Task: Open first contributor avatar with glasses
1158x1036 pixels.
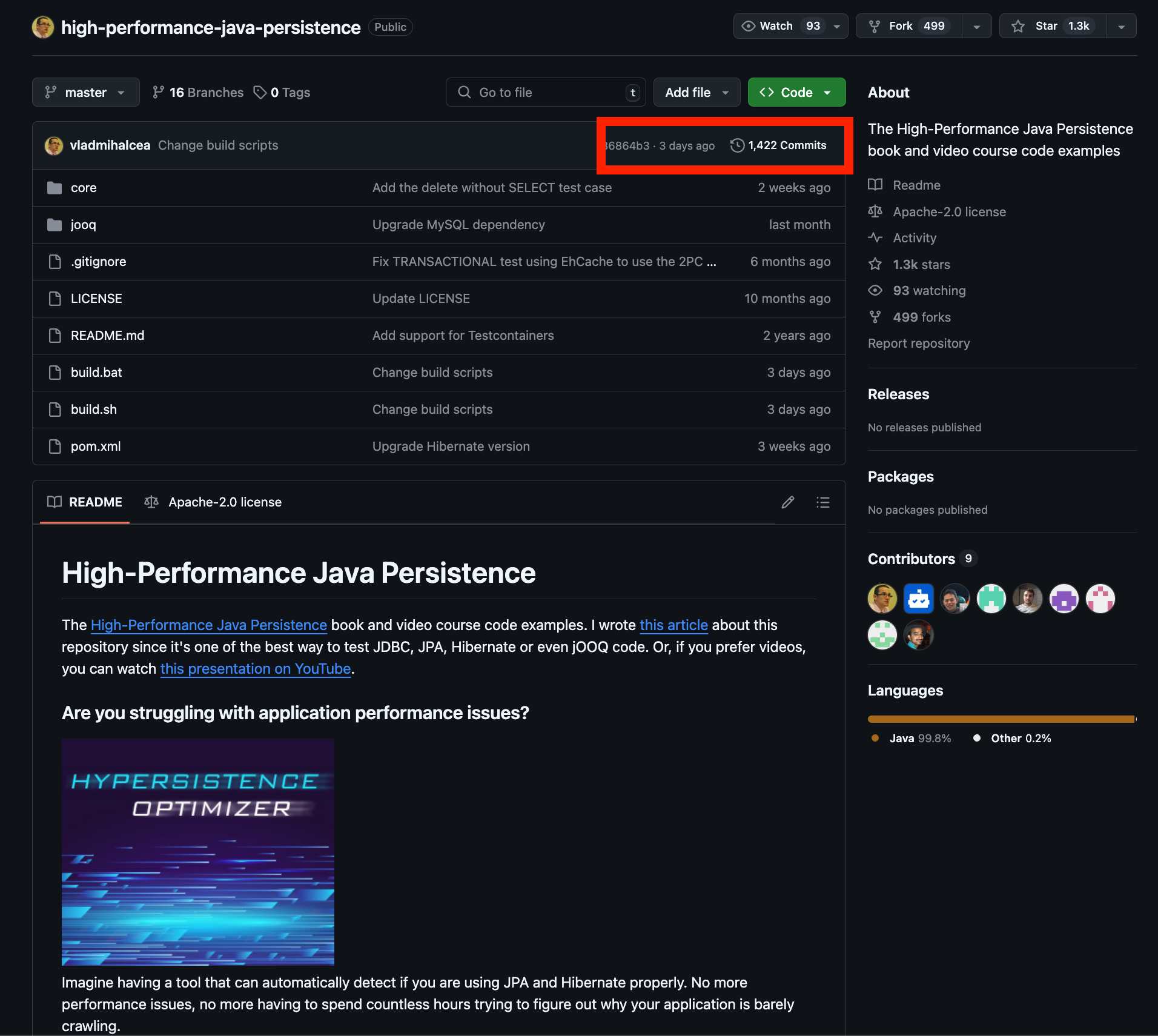Action: 882,599
